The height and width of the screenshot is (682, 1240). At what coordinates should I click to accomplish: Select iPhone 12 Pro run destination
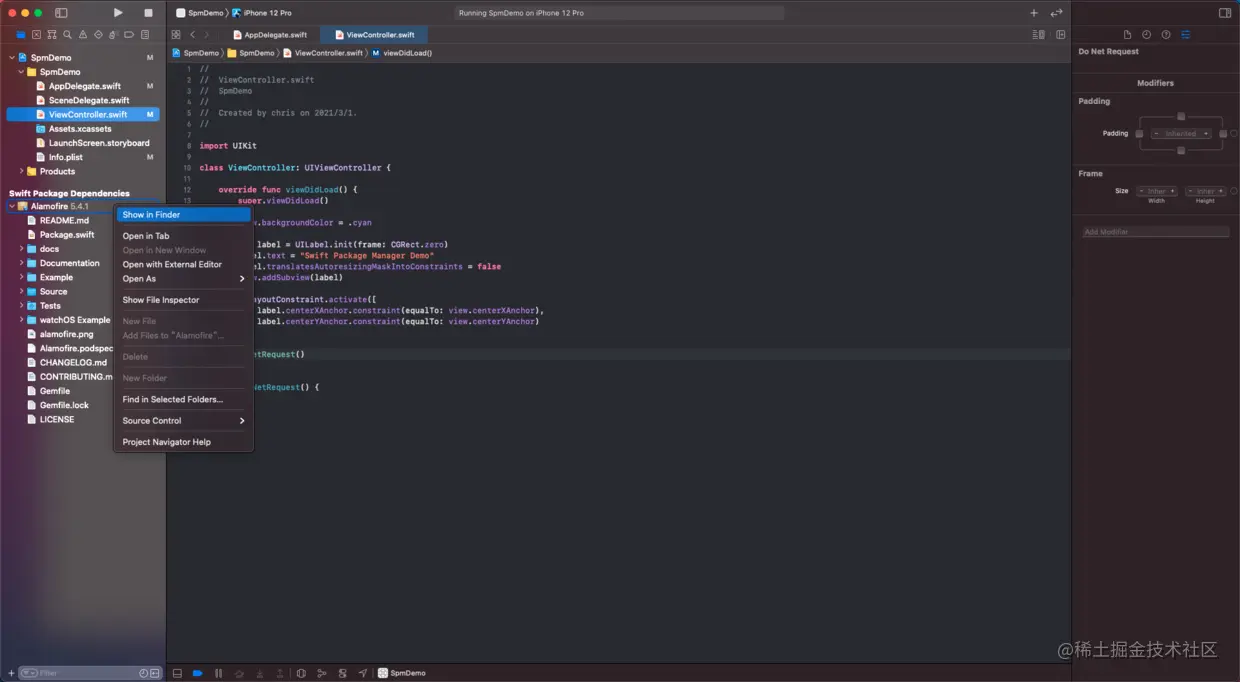(x=262, y=13)
